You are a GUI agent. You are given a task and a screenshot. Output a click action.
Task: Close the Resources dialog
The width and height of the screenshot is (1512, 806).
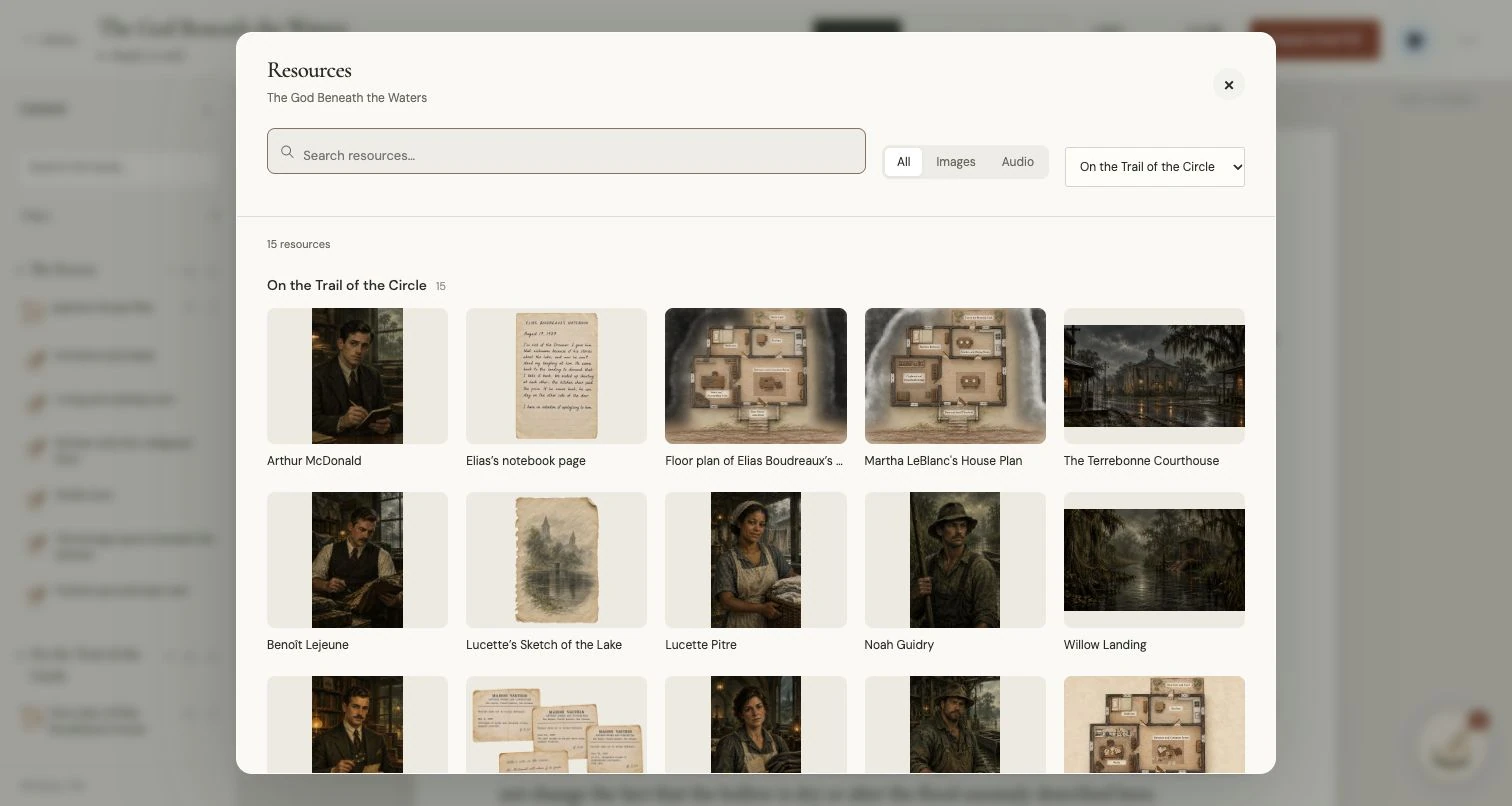click(x=1229, y=85)
